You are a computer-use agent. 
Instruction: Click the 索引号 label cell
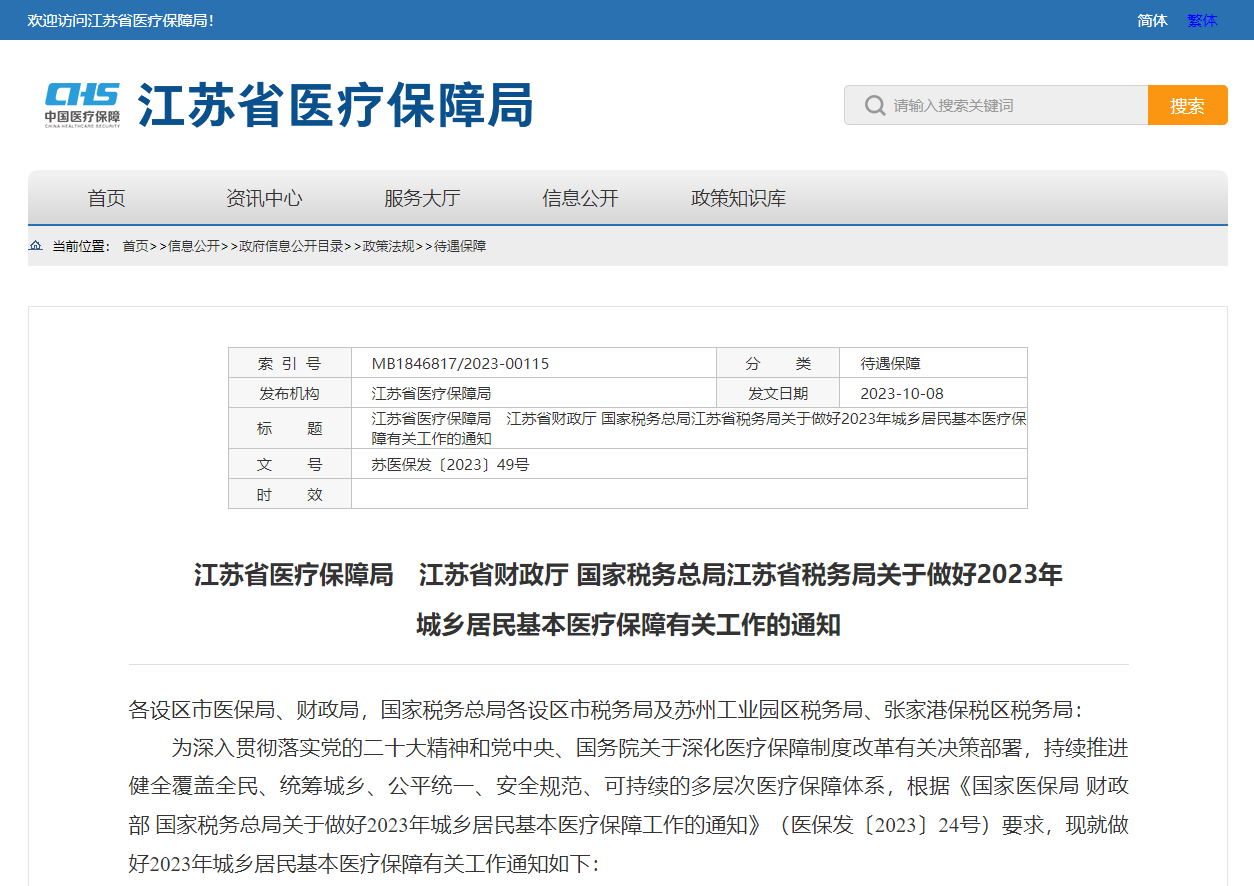(290, 364)
